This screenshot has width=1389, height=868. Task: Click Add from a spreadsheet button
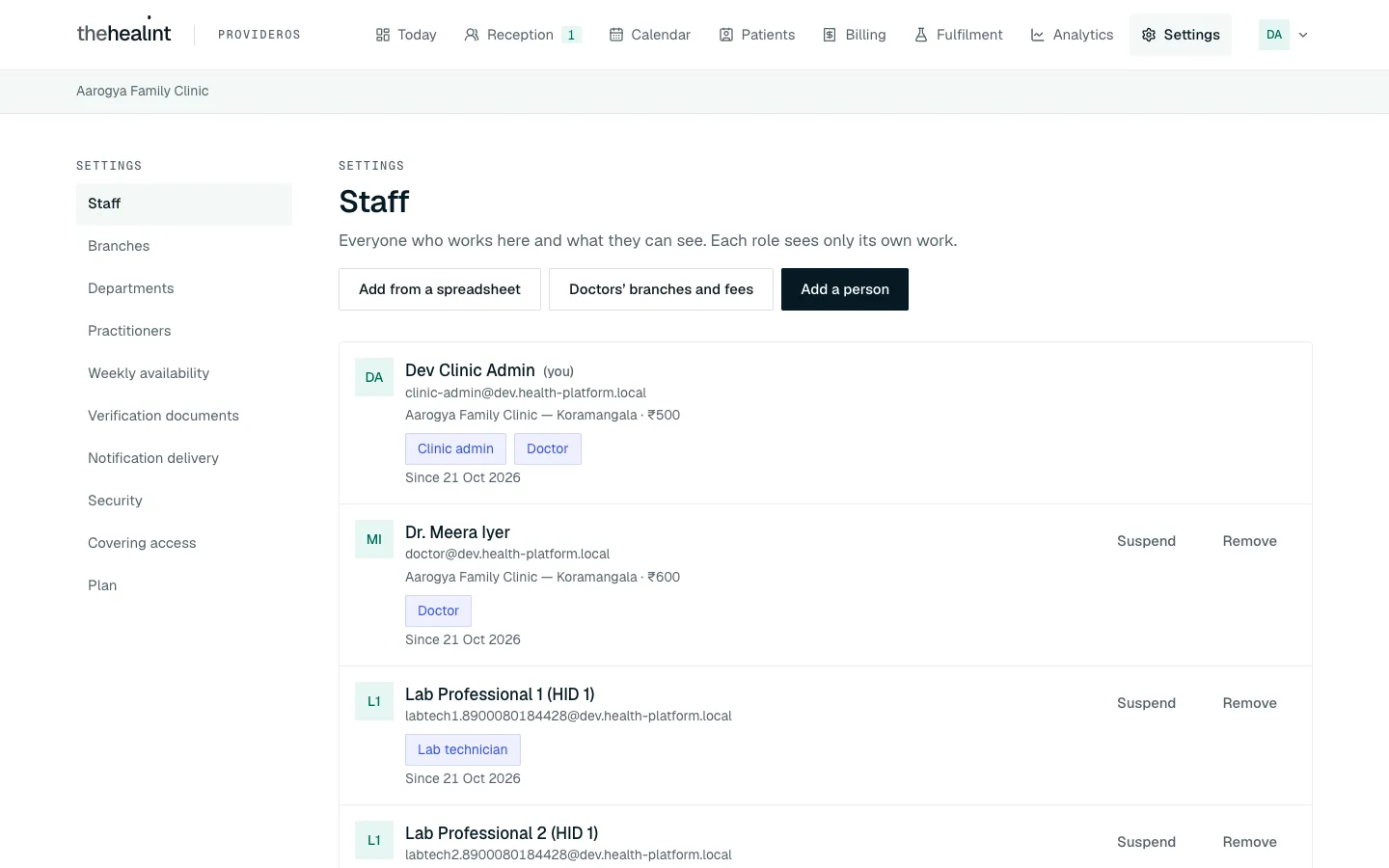(x=440, y=289)
